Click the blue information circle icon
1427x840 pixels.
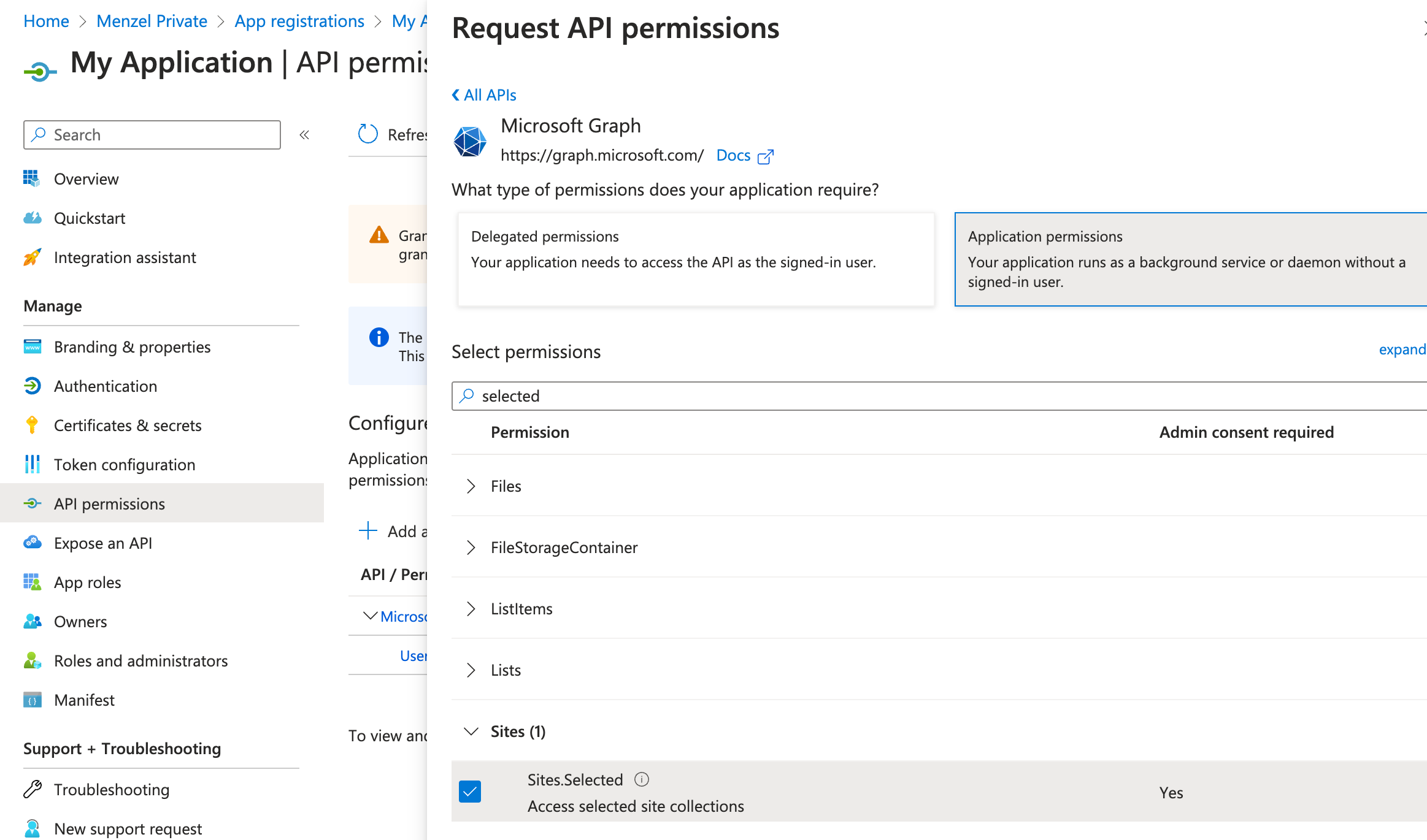(379, 337)
